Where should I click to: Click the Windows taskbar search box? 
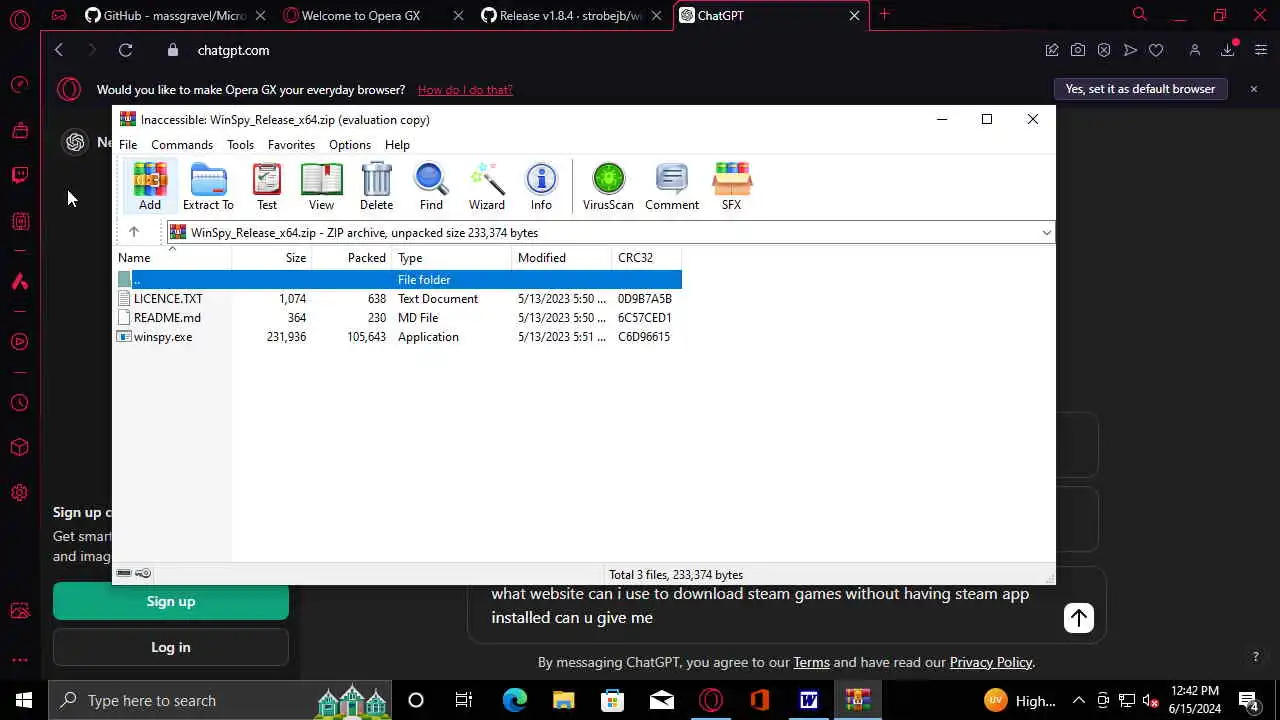tap(220, 700)
